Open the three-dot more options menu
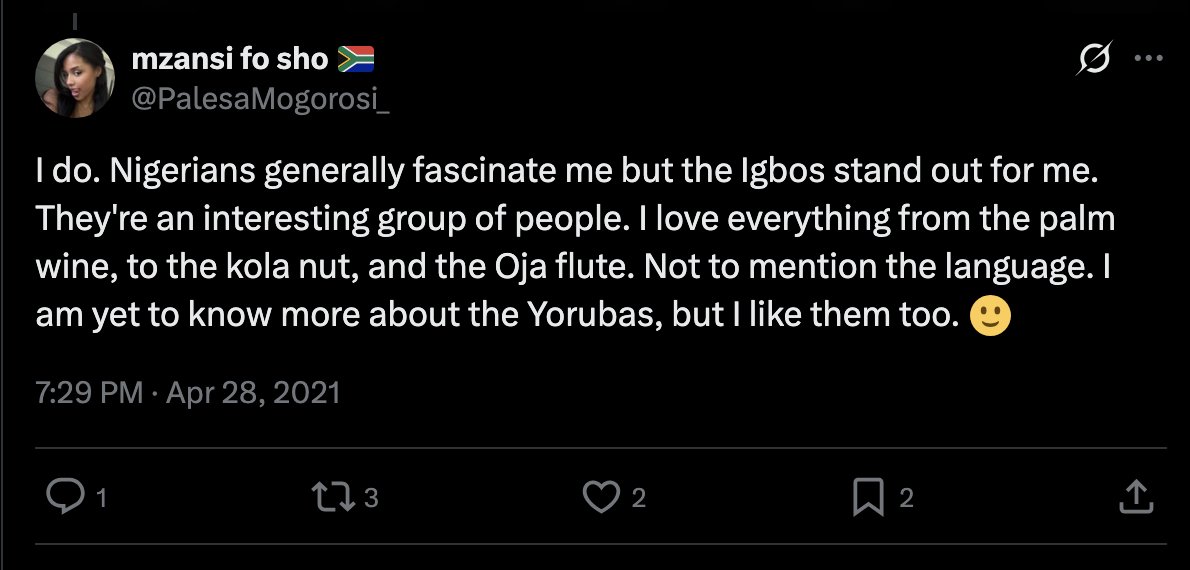Viewport: 1190px width, 570px height. click(1144, 59)
